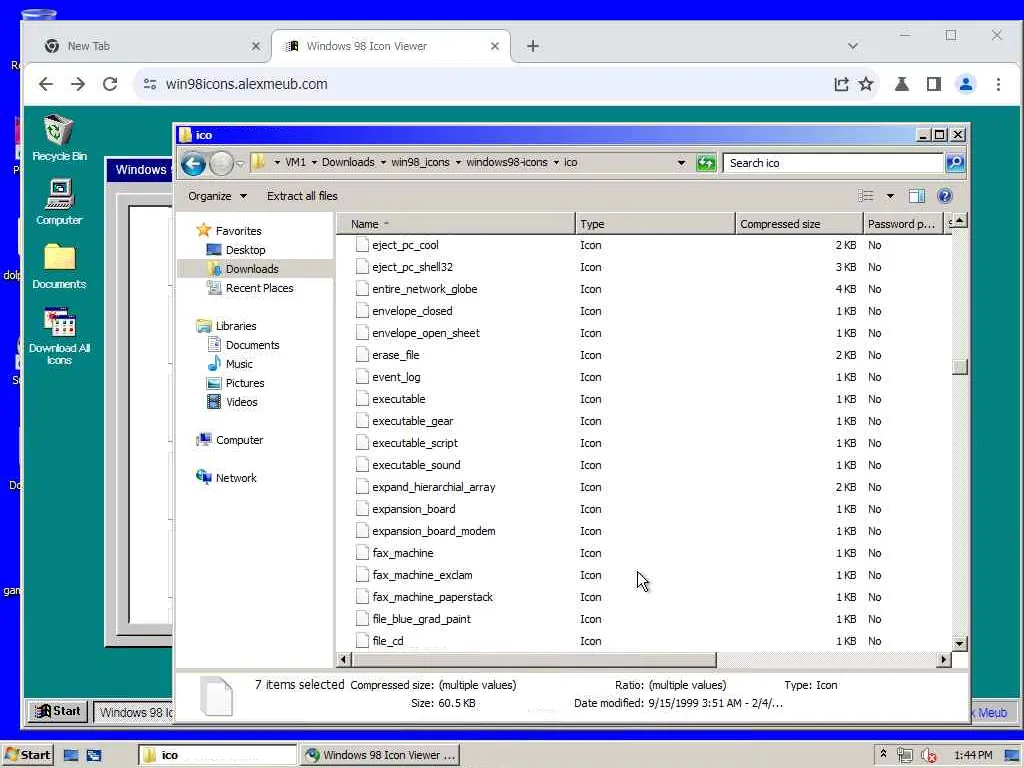Go back in Chrome browser
This screenshot has height=768, width=1024.
(x=46, y=84)
